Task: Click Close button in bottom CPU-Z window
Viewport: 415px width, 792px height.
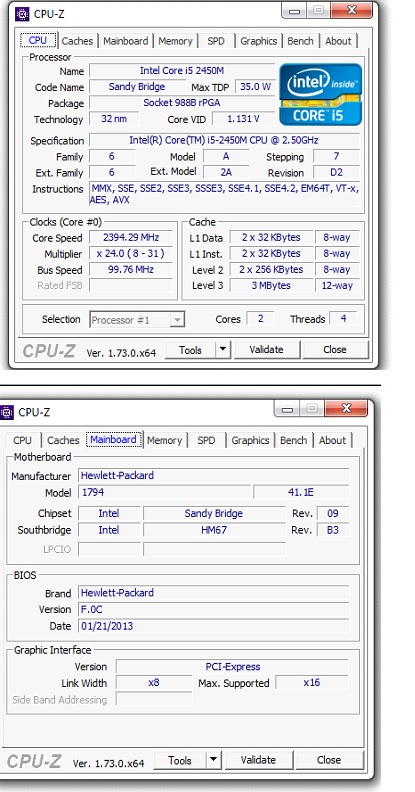Action: point(329,760)
